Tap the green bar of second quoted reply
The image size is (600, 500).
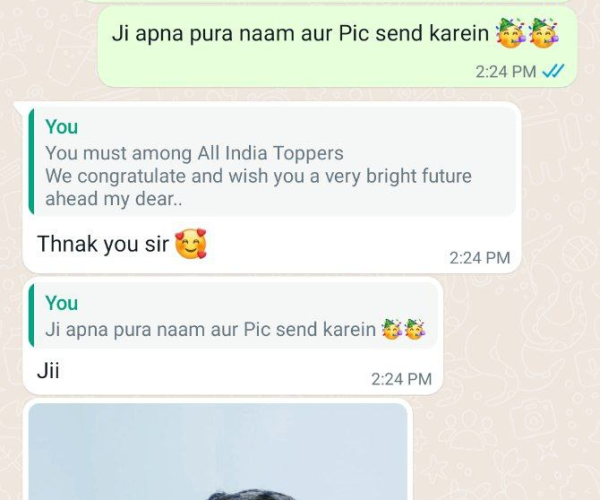click(x=31, y=316)
